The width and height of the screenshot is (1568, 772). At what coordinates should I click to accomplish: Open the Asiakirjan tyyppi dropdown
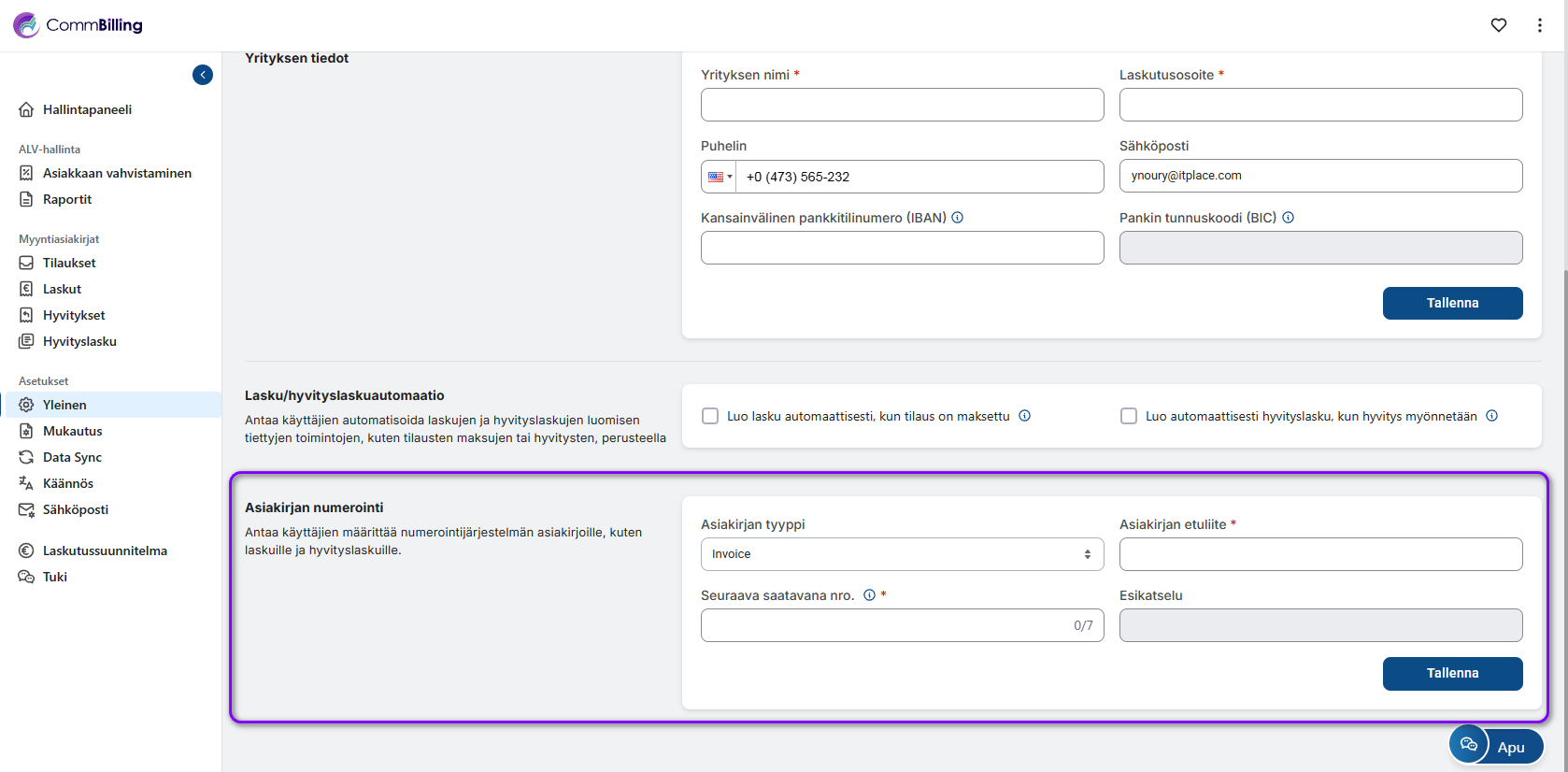[902, 554]
